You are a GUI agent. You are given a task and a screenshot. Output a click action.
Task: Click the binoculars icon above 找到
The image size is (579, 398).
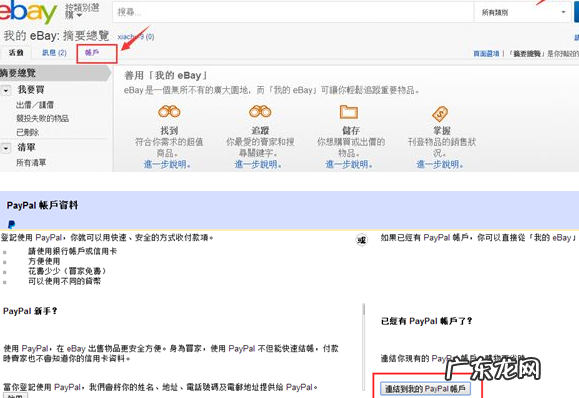[x=169, y=111]
